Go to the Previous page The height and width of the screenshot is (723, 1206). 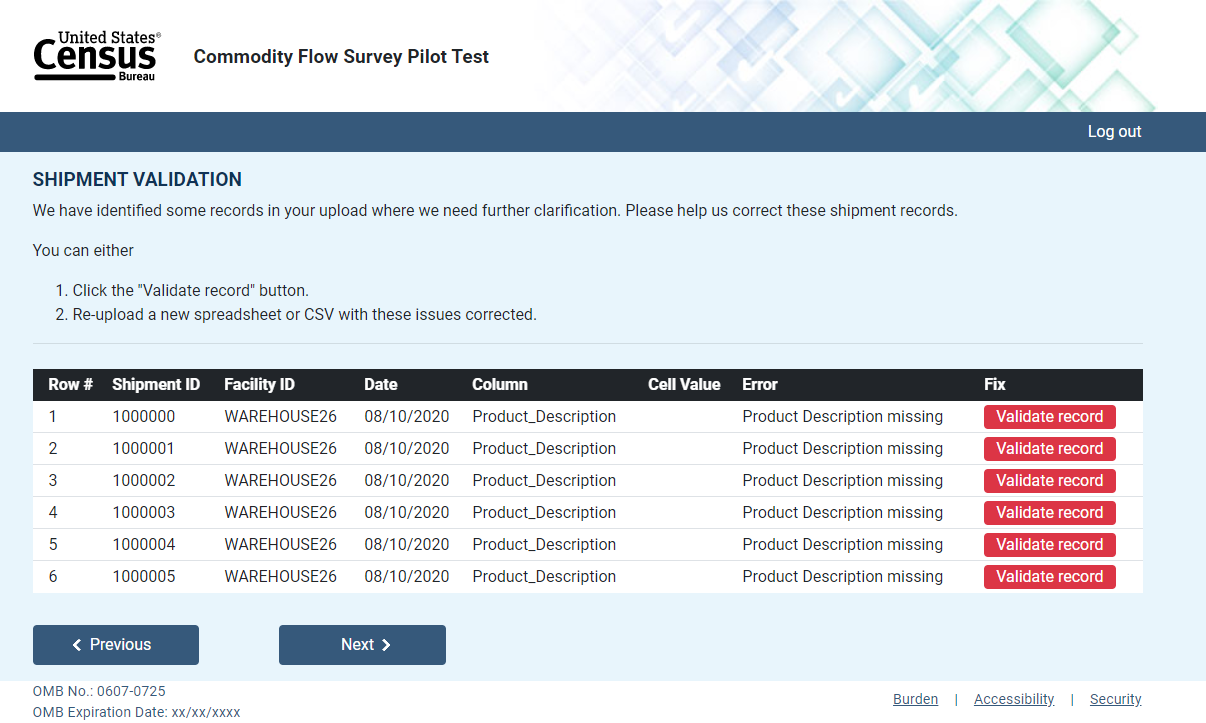(116, 645)
